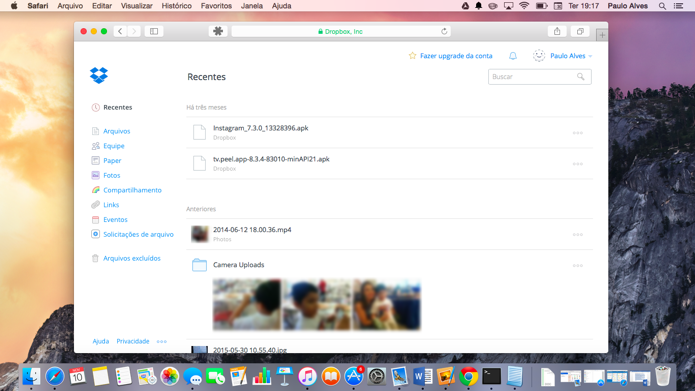Open the Recentes section in sidebar
Viewport: 695px width, 391px height.
click(x=117, y=107)
